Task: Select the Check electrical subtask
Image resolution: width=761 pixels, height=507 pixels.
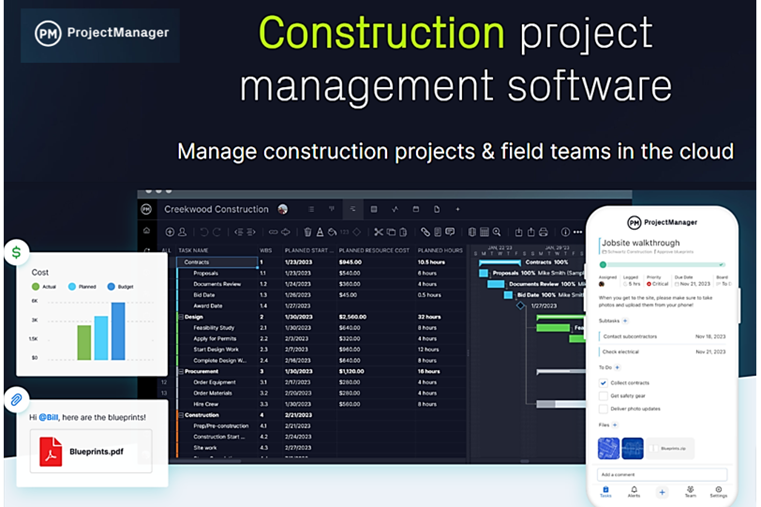Action: [x=662, y=352]
